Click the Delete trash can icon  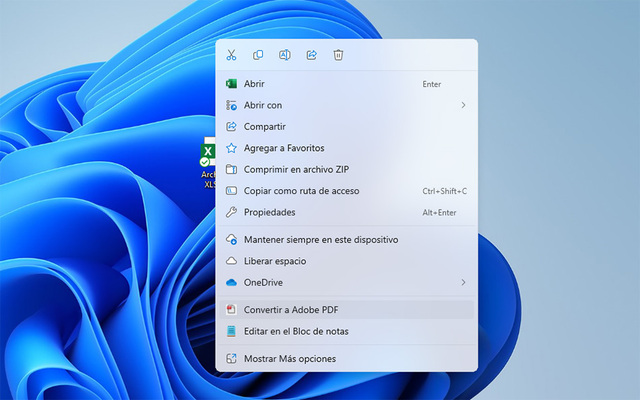(x=338, y=55)
